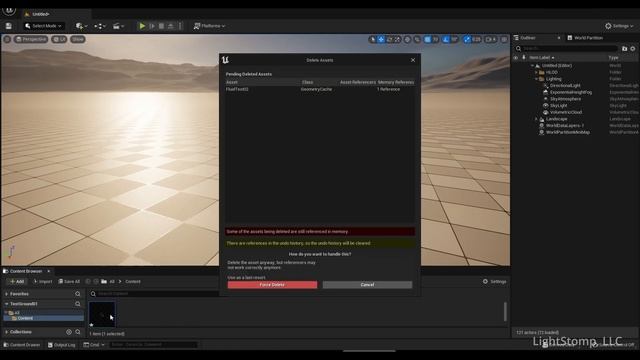
Task: Expand the HLOD folder in Outliner
Action: pos(536,72)
